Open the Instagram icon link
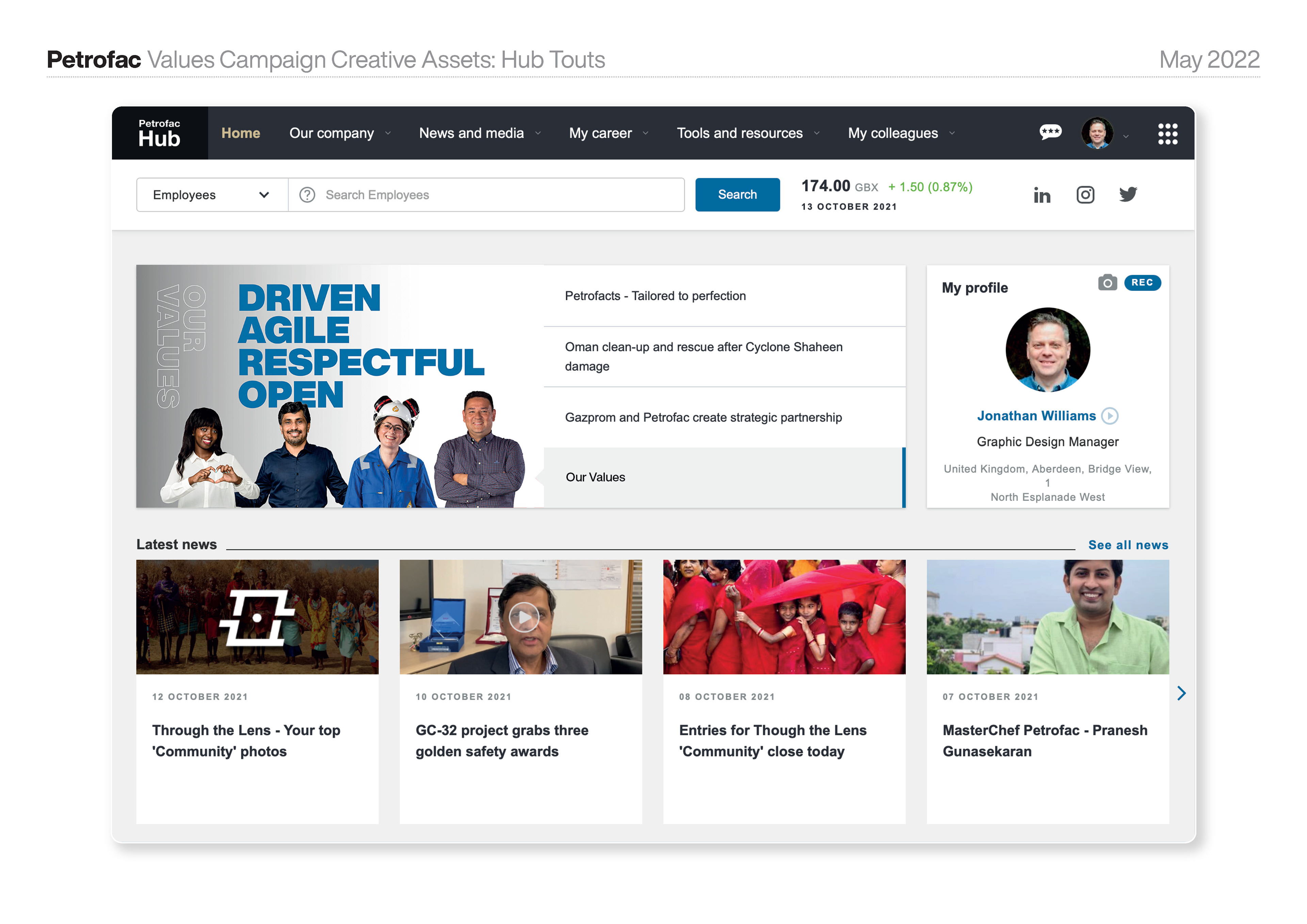 tap(1085, 195)
